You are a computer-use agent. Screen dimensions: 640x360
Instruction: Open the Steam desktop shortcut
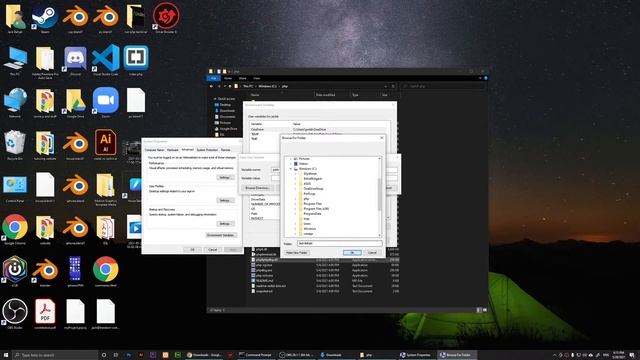[45, 18]
